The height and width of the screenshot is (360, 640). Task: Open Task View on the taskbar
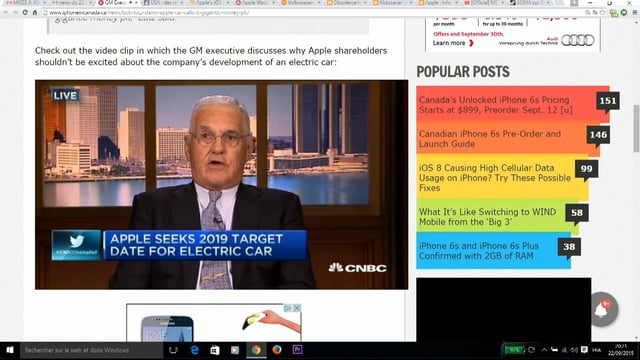click(173, 350)
